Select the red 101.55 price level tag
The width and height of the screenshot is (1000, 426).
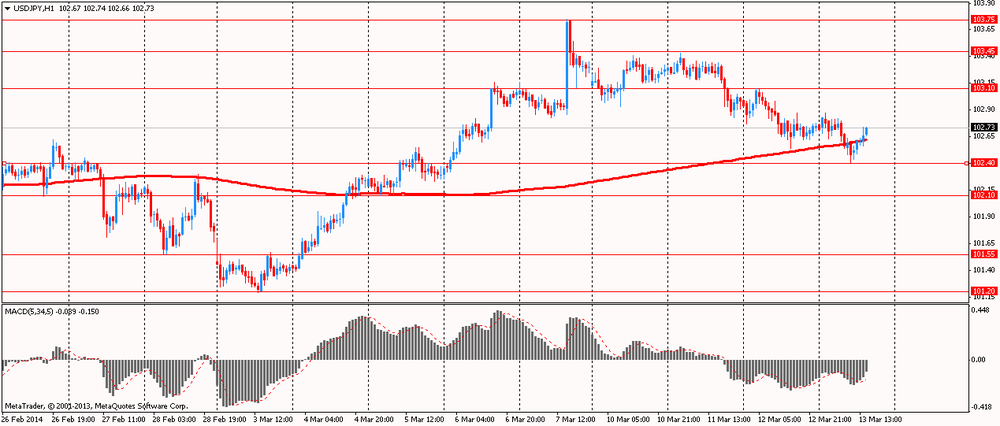point(983,254)
